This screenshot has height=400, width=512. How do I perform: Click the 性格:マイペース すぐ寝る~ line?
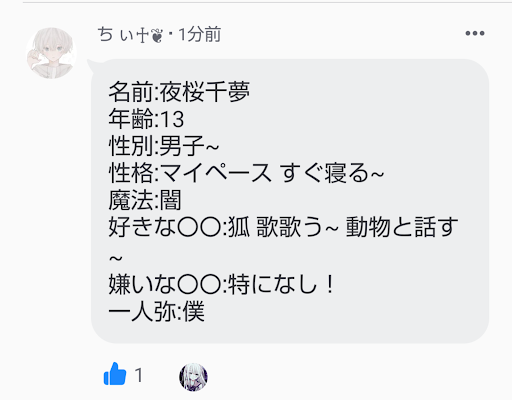[x=246, y=173]
